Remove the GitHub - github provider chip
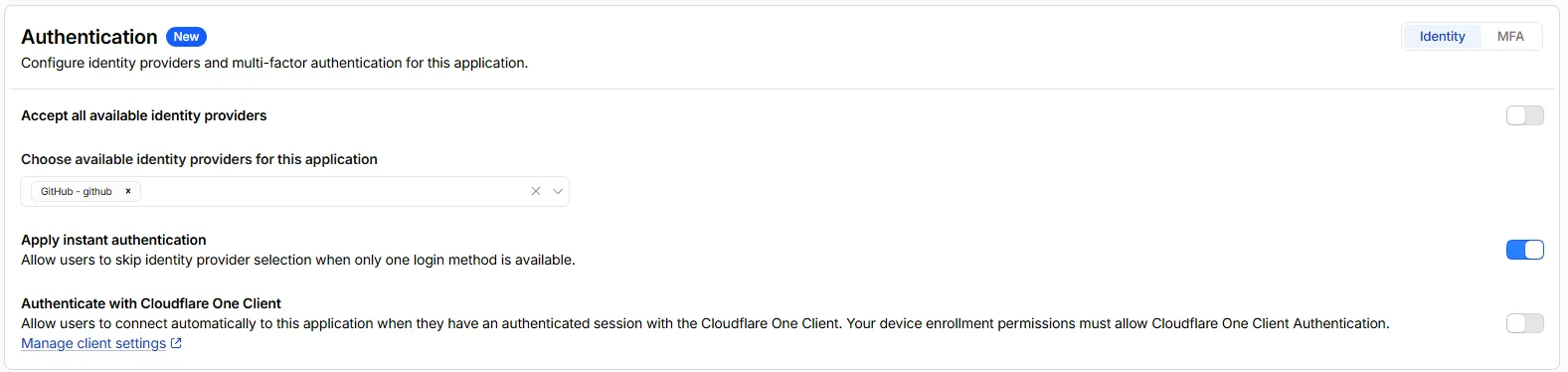1568x372 pixels. pos(128,191)
